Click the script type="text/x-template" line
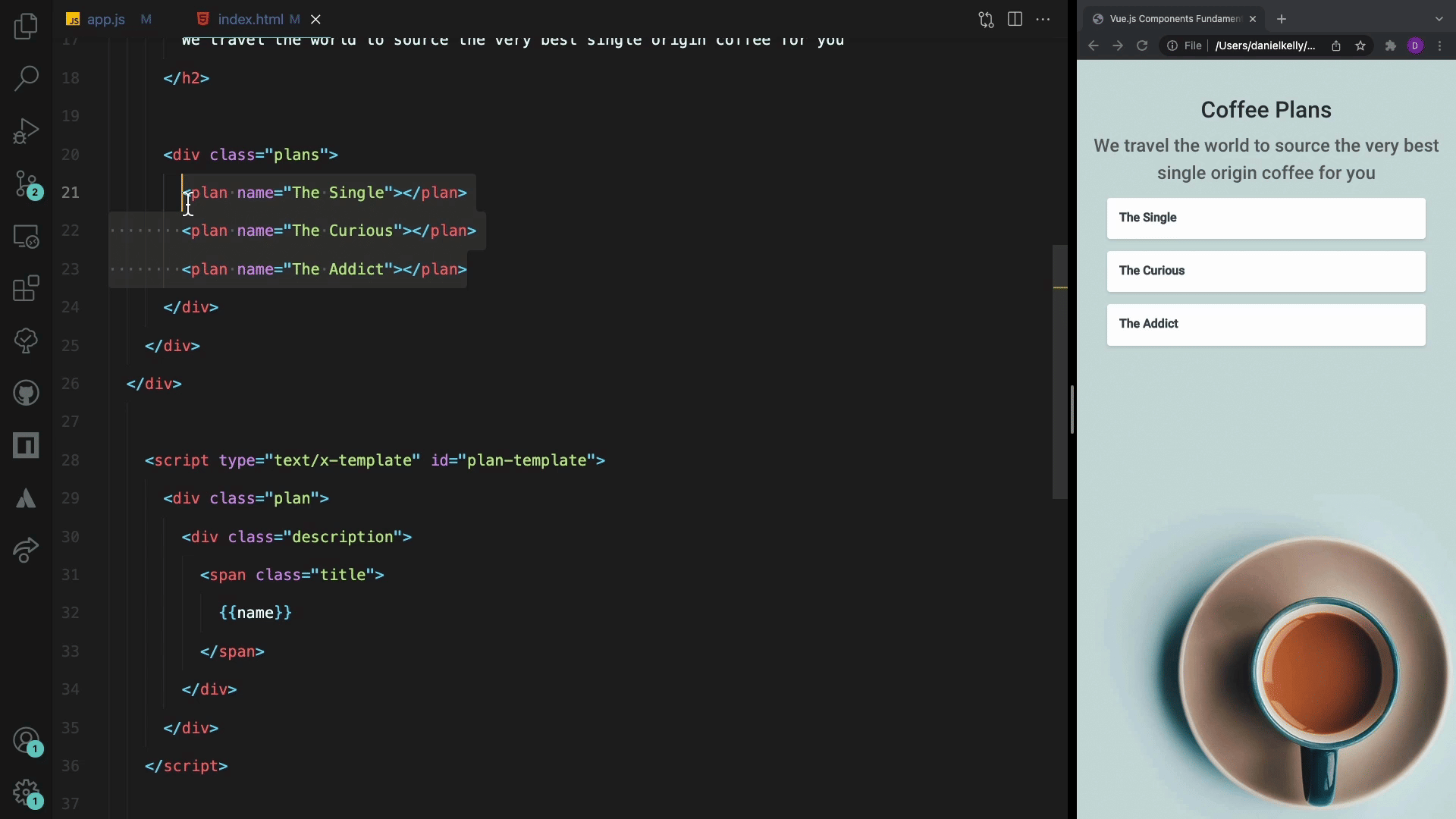1456x819 pixels. pyautogui.click(x=375, y=460)
